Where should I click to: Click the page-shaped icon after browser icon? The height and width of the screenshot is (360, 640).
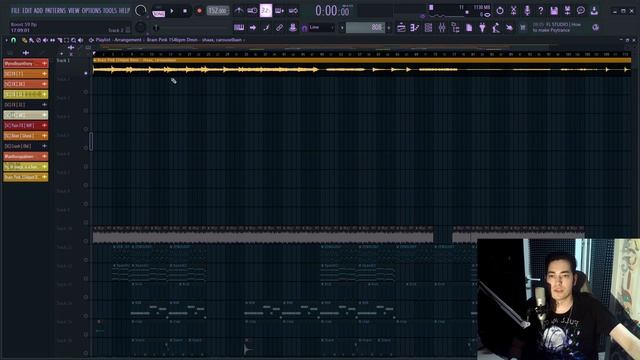pos(469,27)
